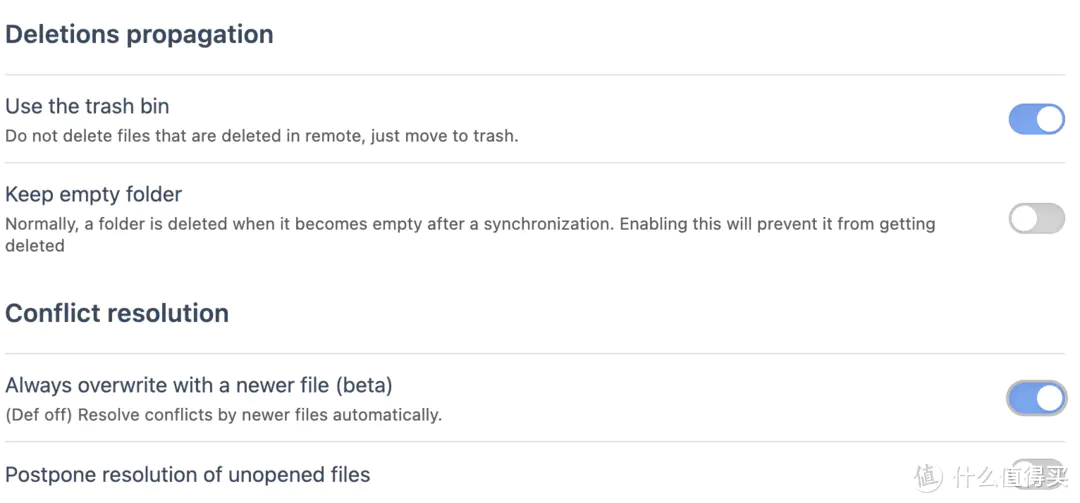Disable Always overwrite with a newer file toggle
This screenshot has height=503, width=1080.
click(x=1037, y=398)
